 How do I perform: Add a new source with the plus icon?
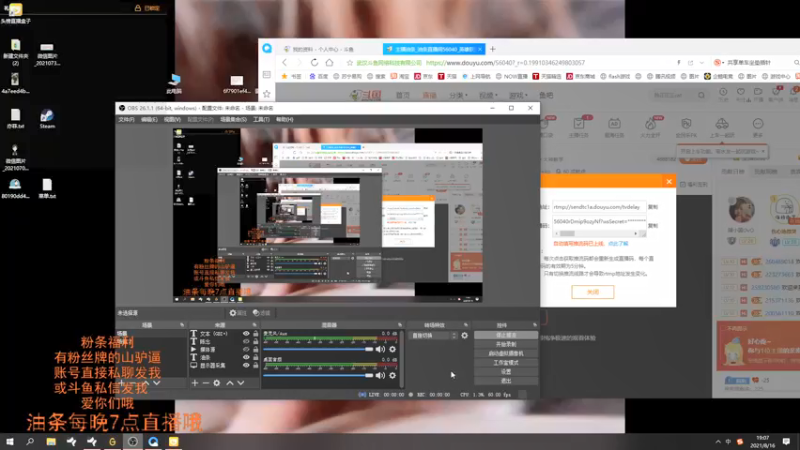pos(194,383)
